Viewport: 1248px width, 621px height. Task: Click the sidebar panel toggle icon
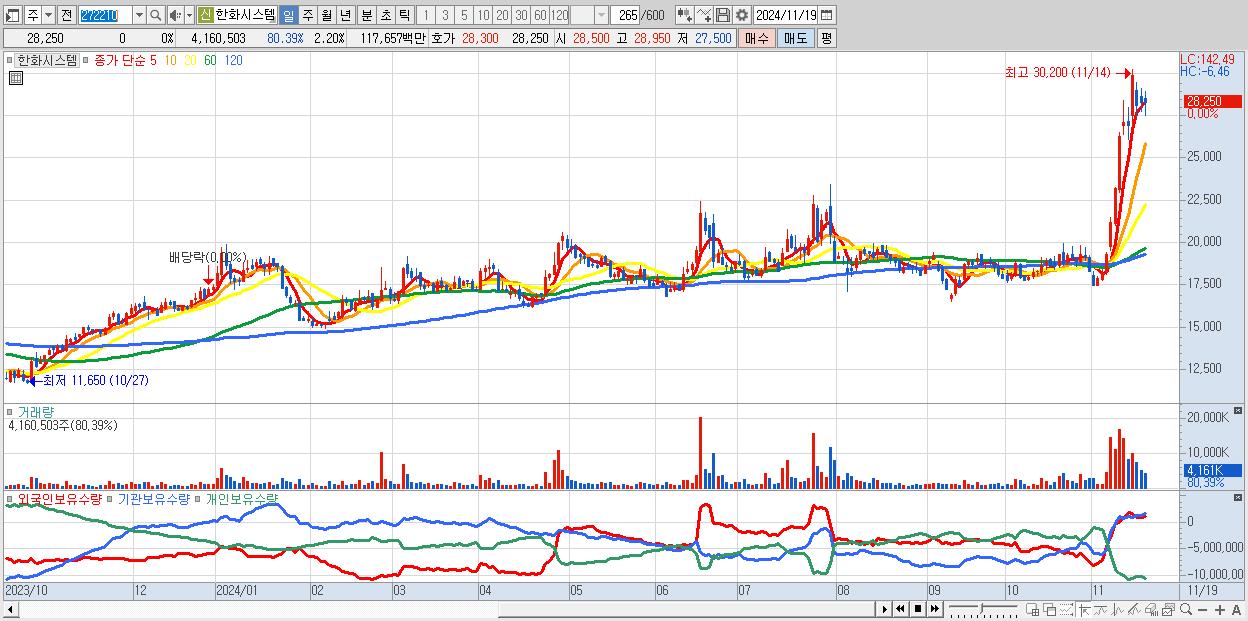pos(13,15)
